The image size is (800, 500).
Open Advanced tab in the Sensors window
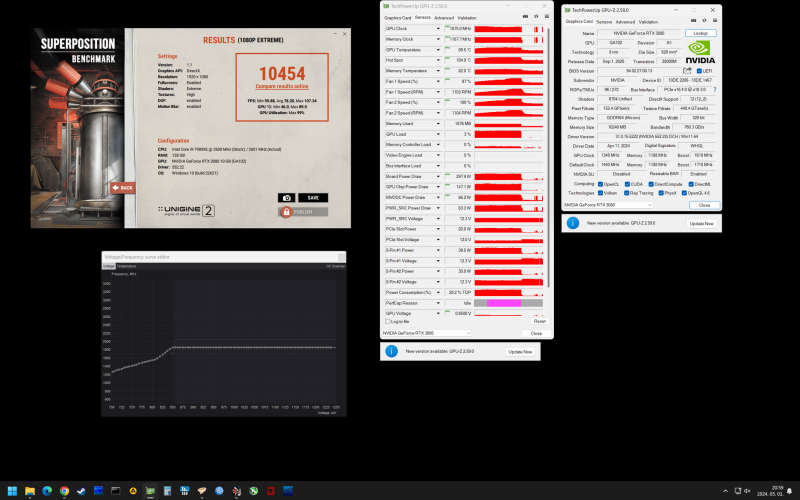[444, 17]
